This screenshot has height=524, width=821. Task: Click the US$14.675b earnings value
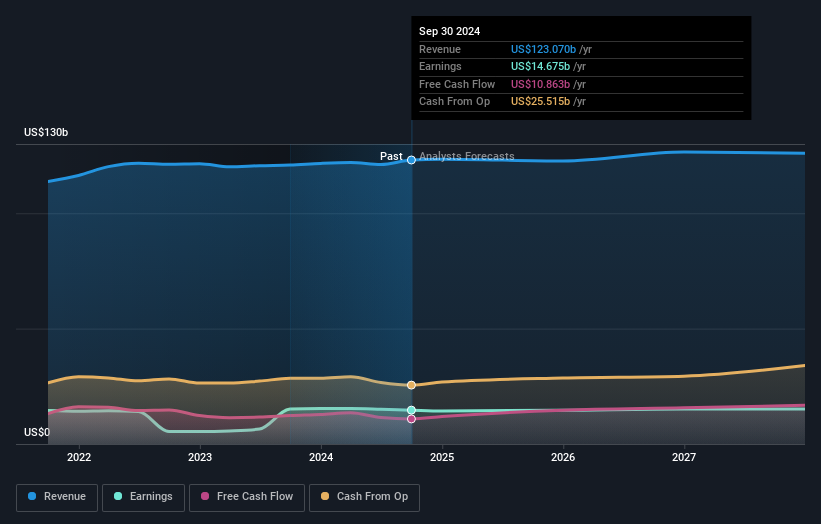coord(540,66)
